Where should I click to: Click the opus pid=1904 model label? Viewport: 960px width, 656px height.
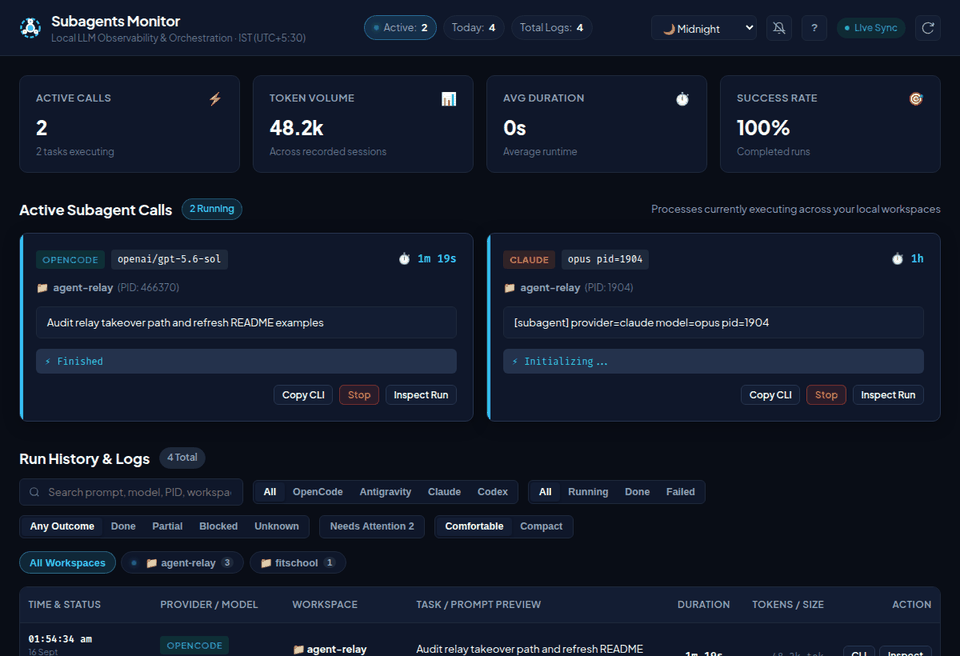[605, 259]
